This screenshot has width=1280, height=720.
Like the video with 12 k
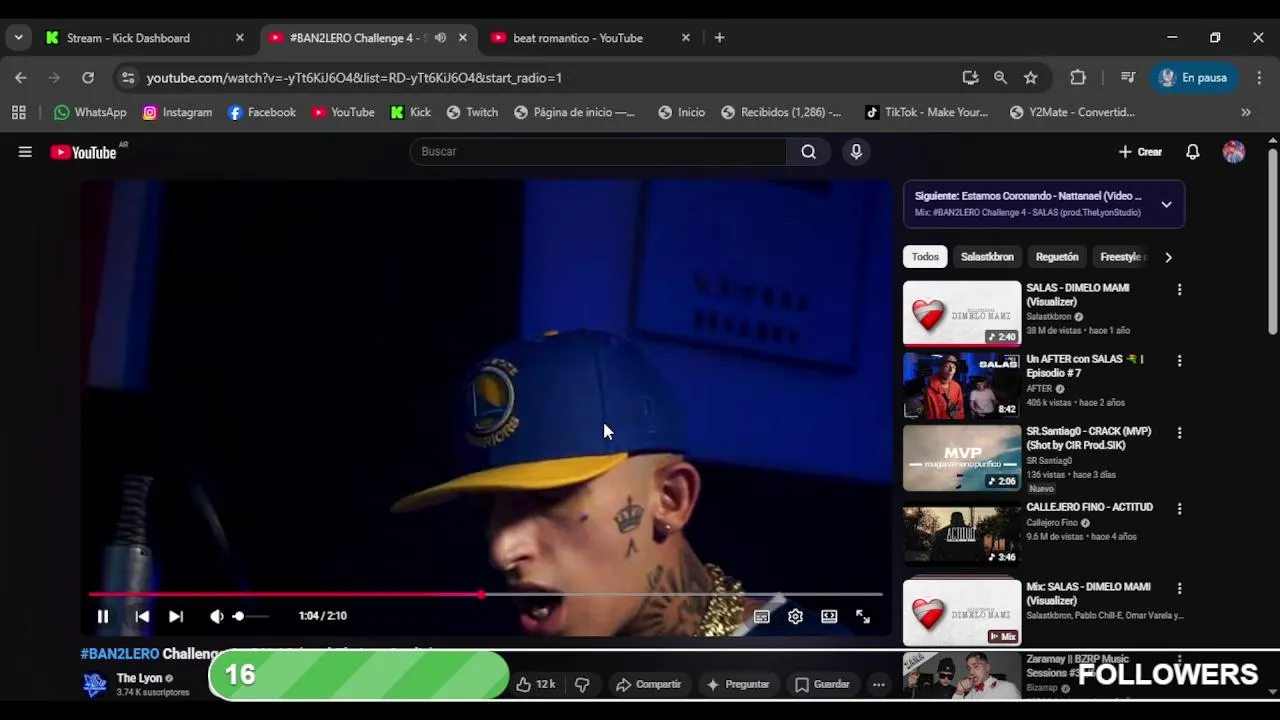coord(535,684)
